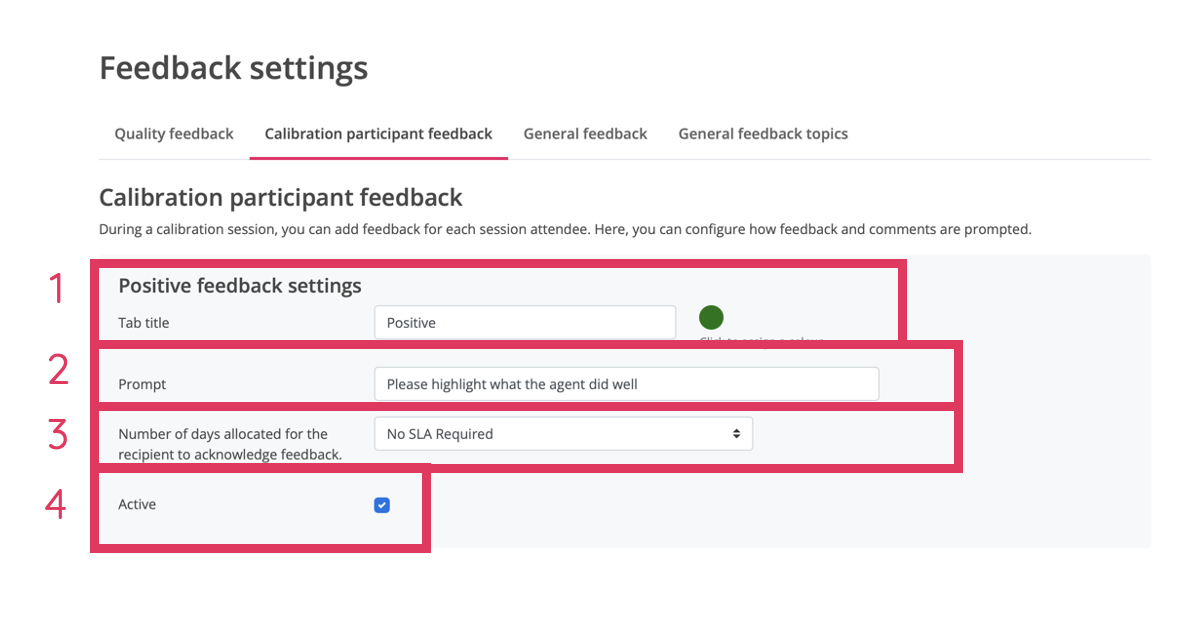Uncheck the Active checkbox
The width and height of the screenshot is (1188, 620).
pyautogui.click(x=382, y=505)
